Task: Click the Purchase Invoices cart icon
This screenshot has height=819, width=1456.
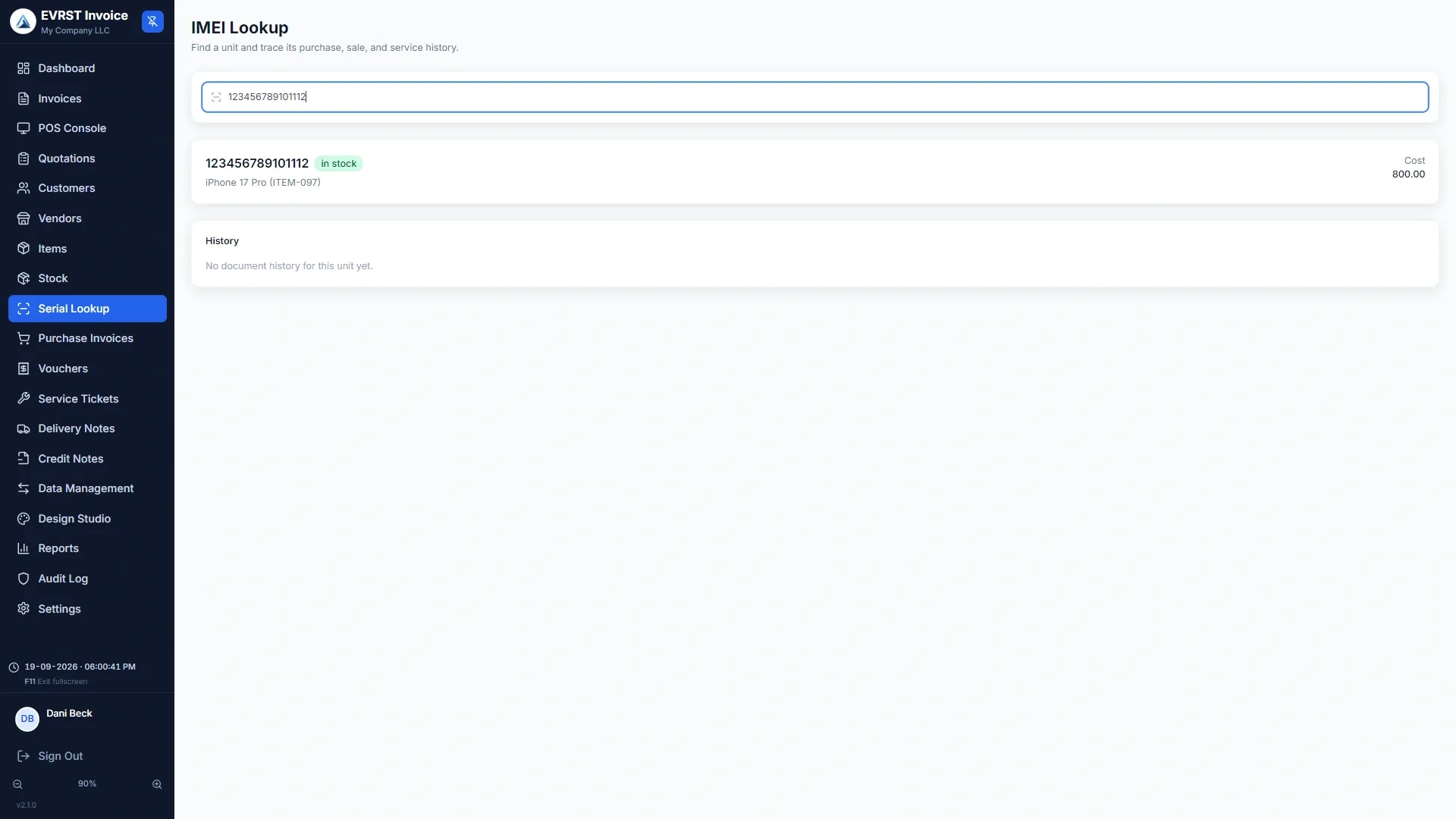Action: pos(24,338)
